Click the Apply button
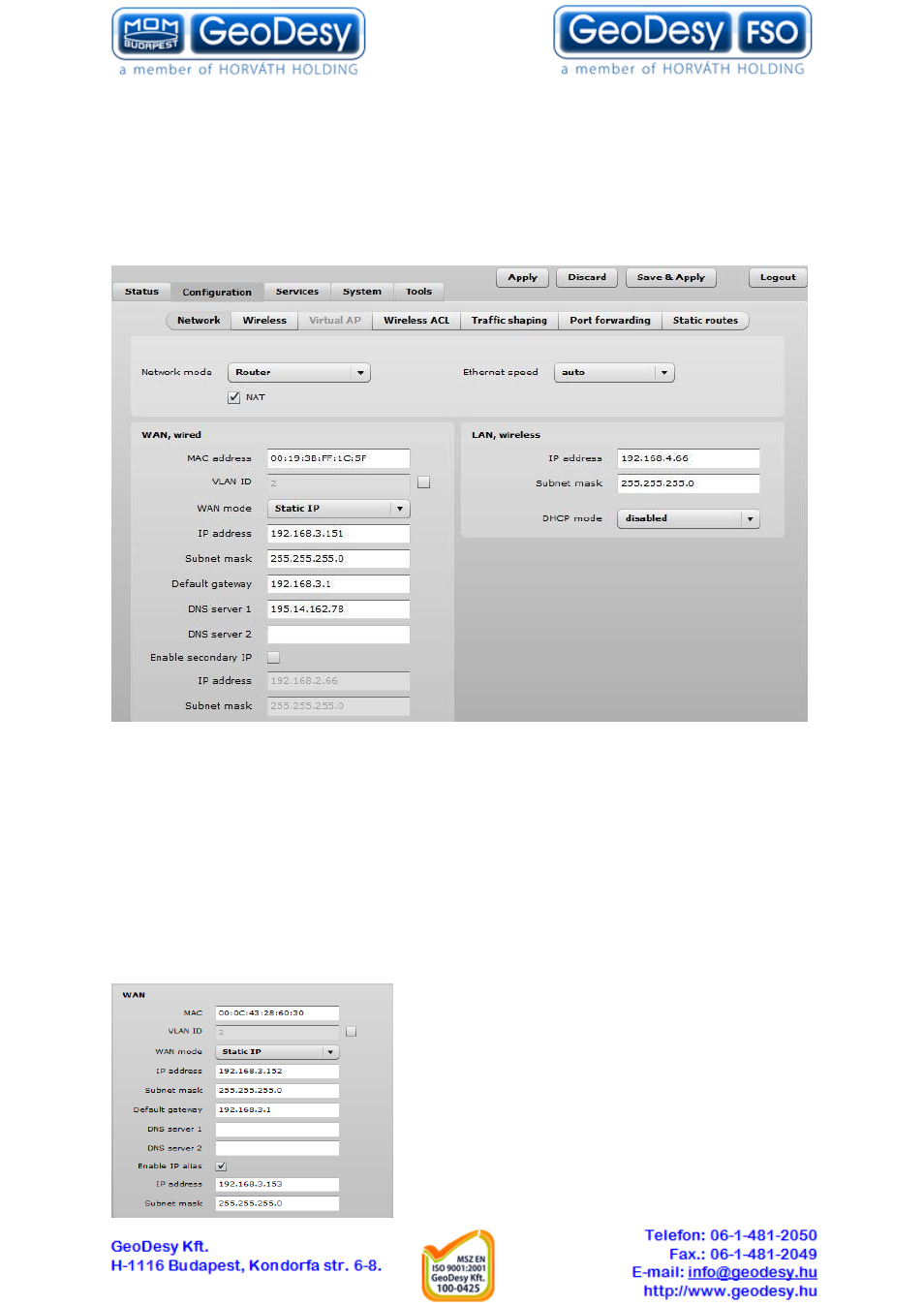 pos(523,277)
